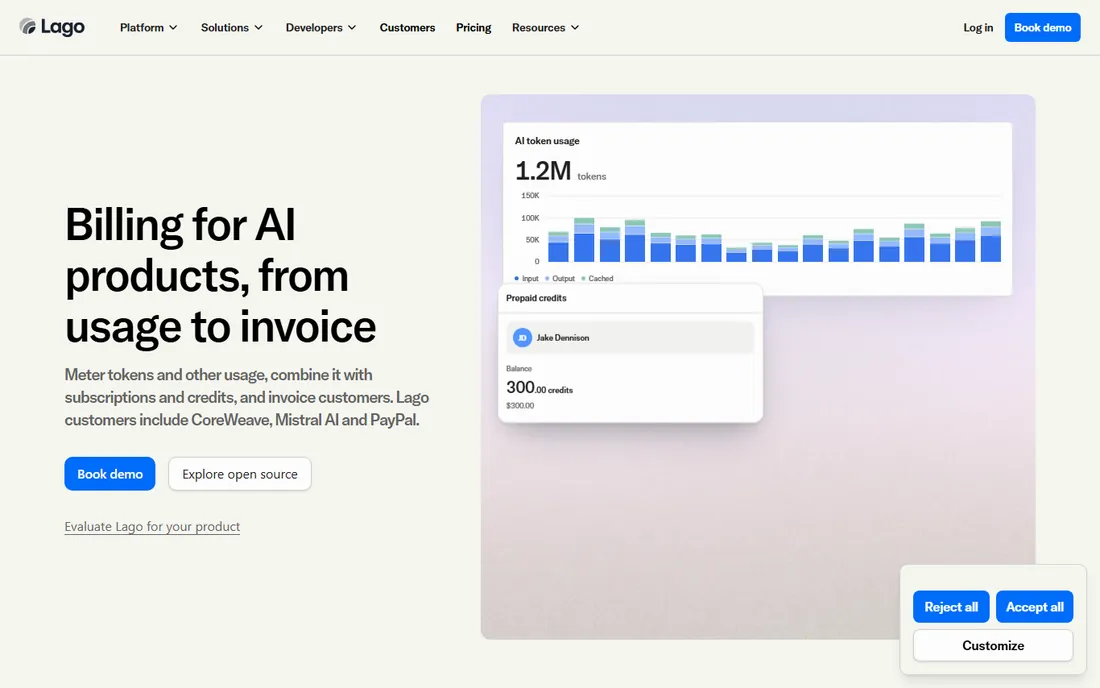This screenshot has height=688, width=1100.
Task: Click the 50K axis label
Action: point(532,240)
